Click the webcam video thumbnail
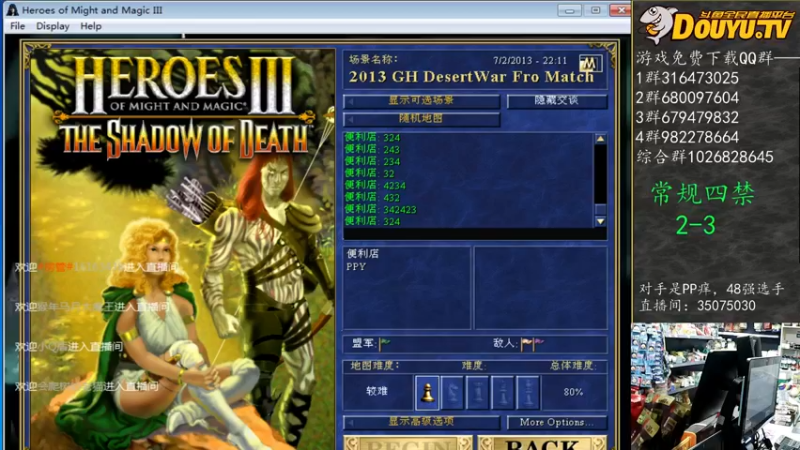The width and height of the screenshot is (800, 450). point(715,386)
